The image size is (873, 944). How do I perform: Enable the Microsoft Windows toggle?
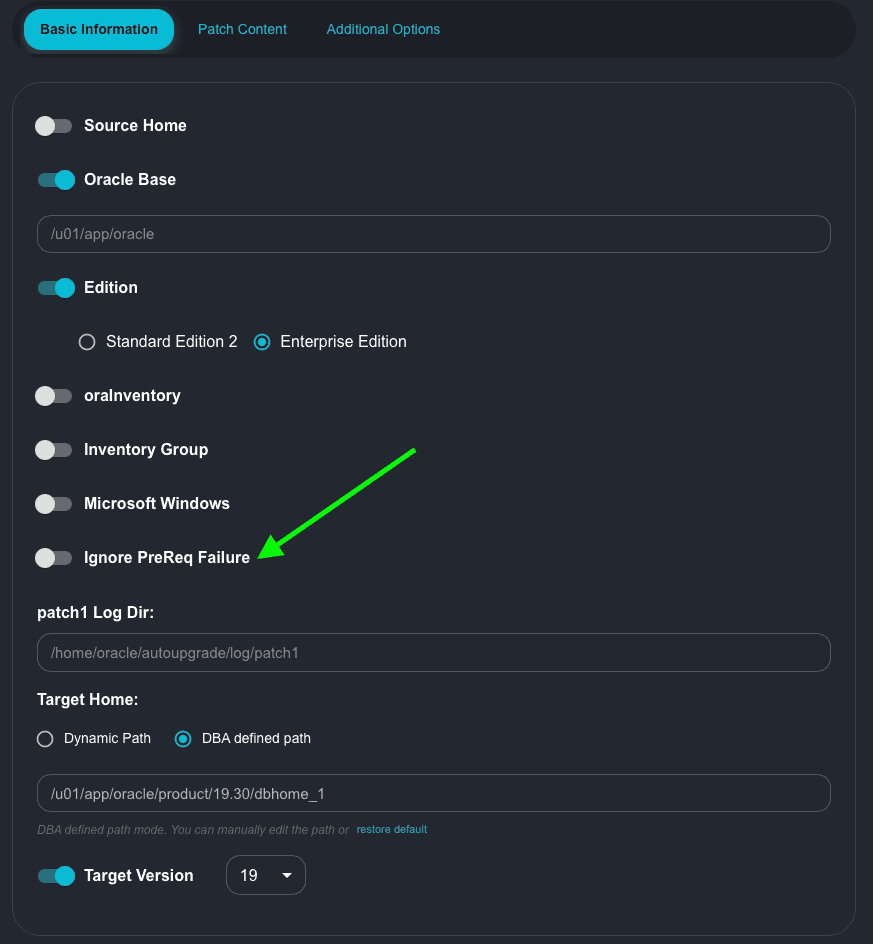[x=54, y=504]
